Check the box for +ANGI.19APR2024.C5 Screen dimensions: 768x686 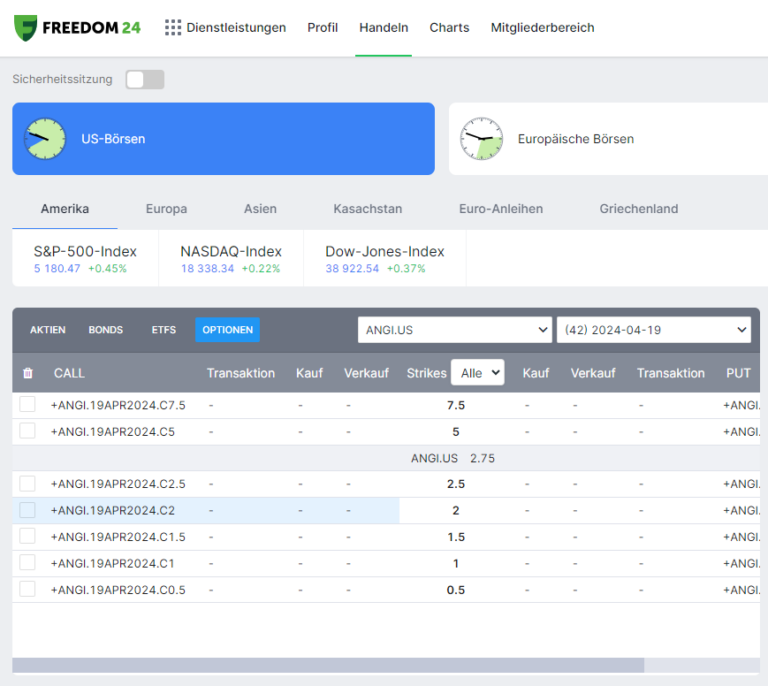coord(27,431)
